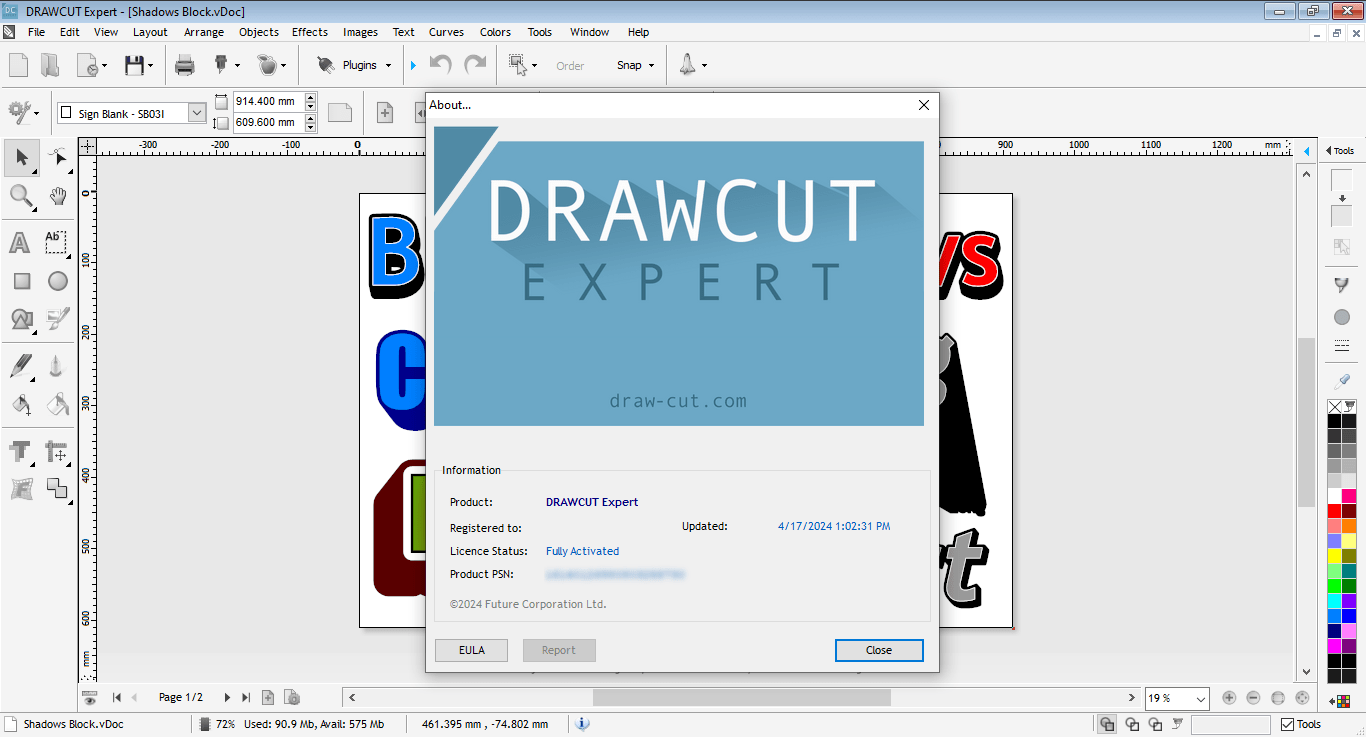Screen dimensions: 1366x737
Task: Select the paint bucket Fill tool
Action: point(21,404)
